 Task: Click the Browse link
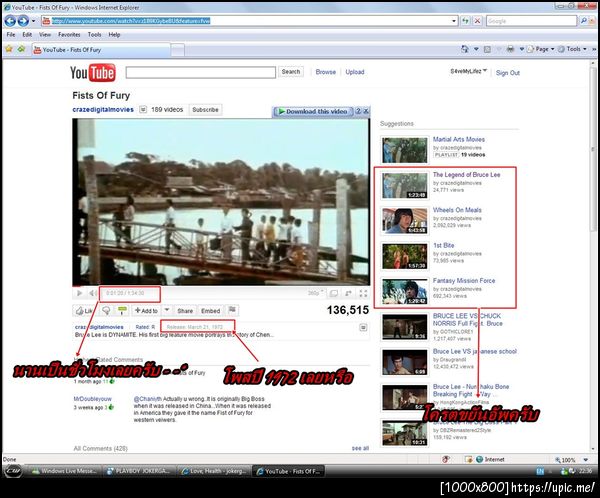(326, 72)
